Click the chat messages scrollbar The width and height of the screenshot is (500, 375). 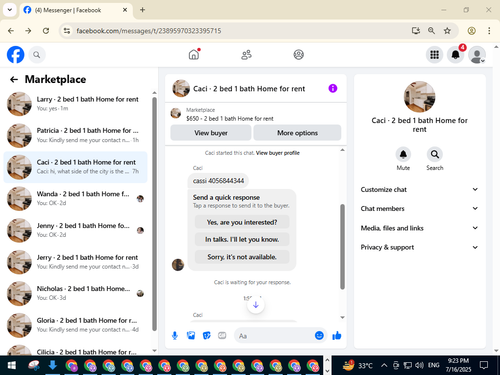pyautogui.click(x=342, y=246)
